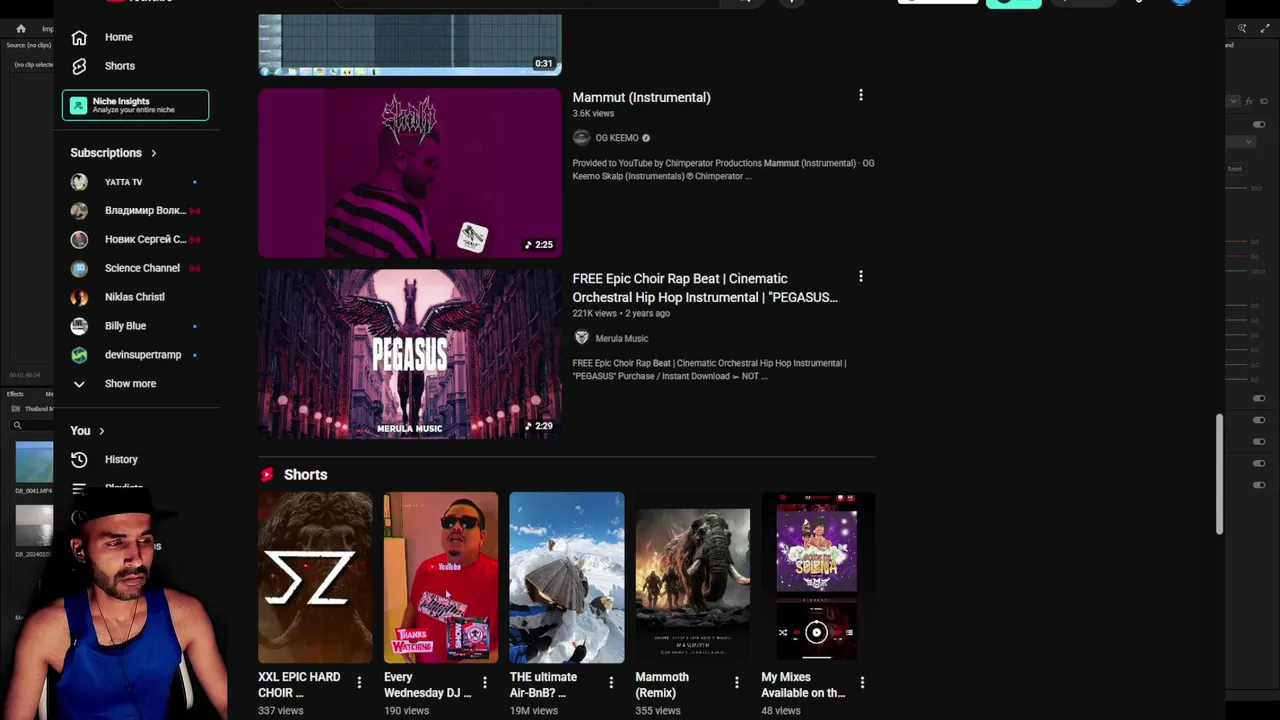Image resolution: width=1280 pixels, height=720 pixels.
Task: Select the D8_0041.MP4 clip in Premiere project
Action: pos(34,462)
